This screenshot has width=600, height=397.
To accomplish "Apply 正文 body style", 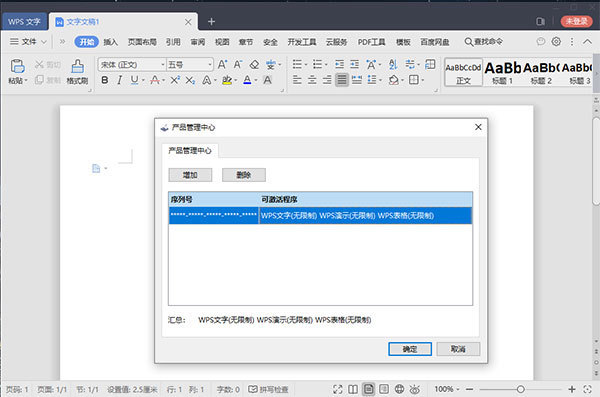I will (463, 72).
